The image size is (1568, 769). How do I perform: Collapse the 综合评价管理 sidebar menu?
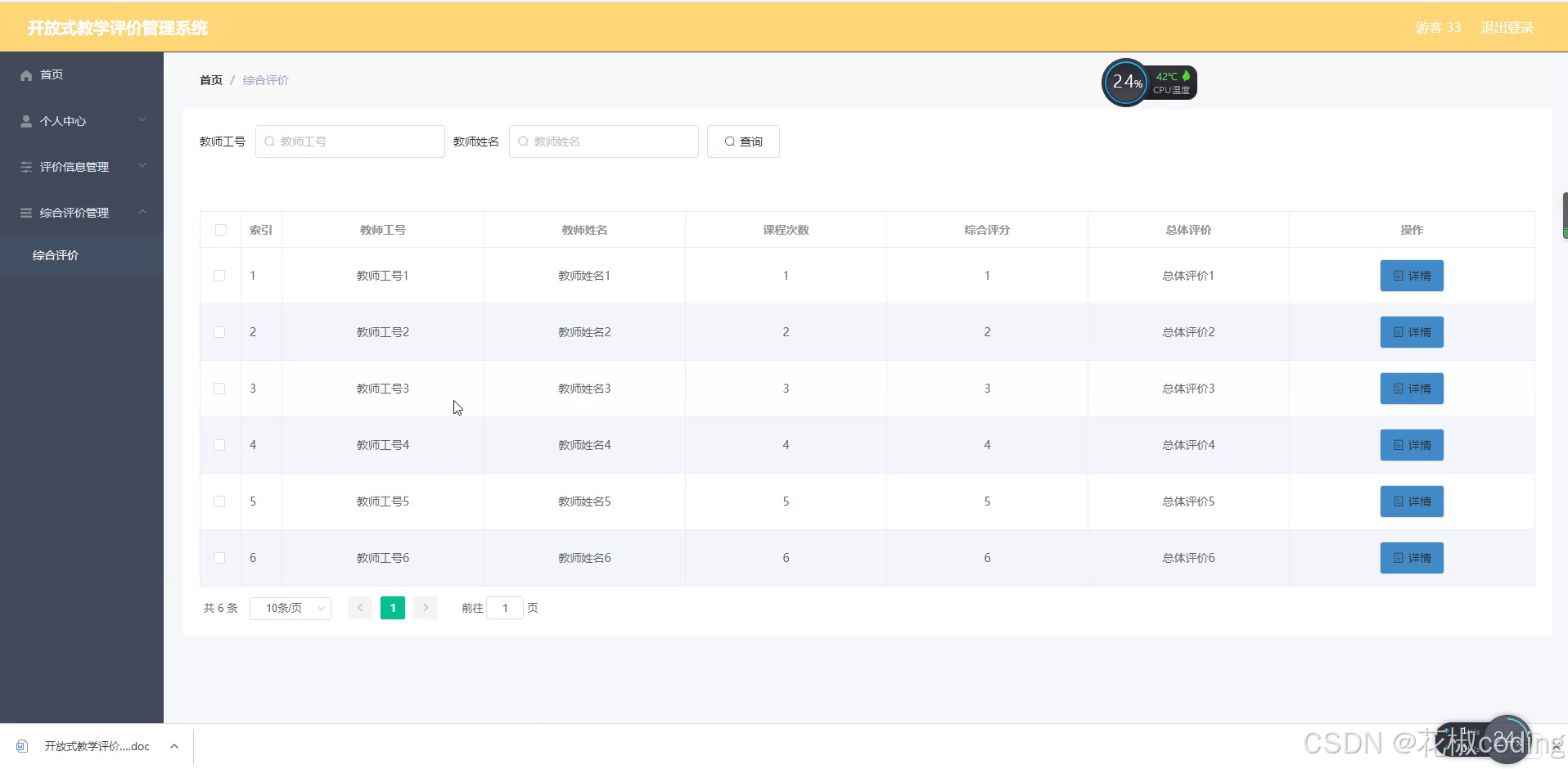tap(82, 213)
